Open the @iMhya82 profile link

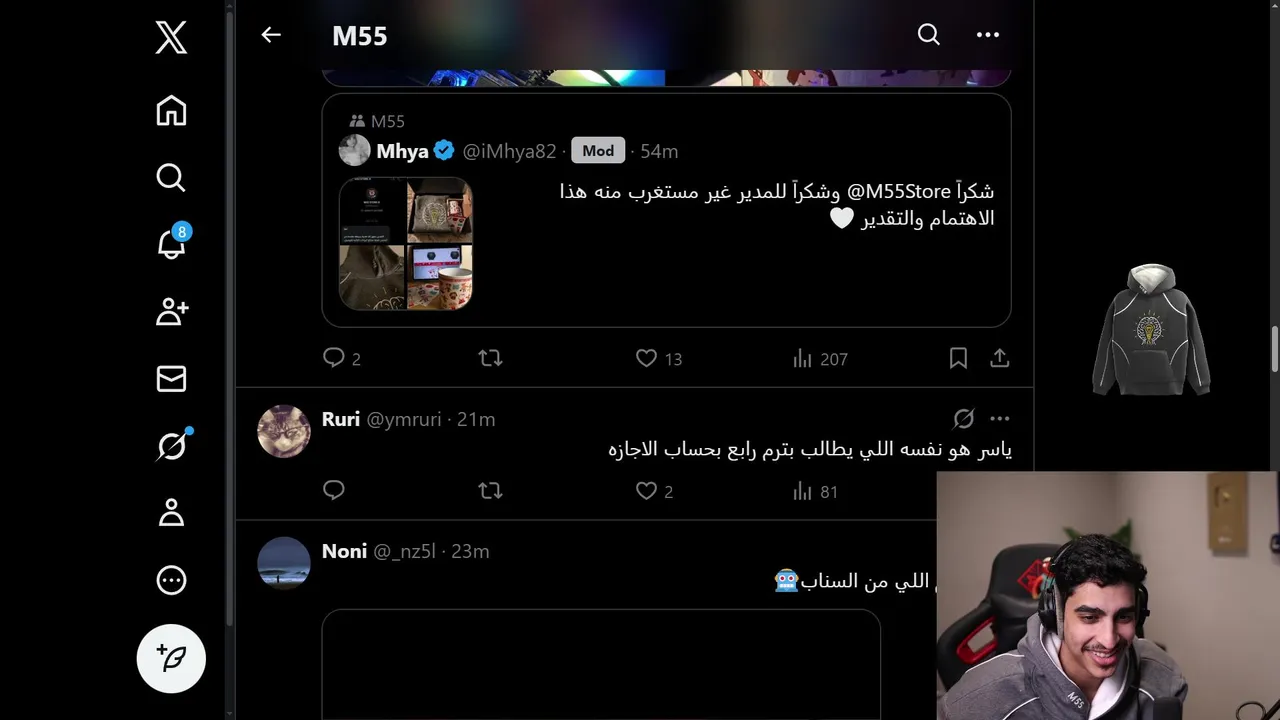click(509, 151)
